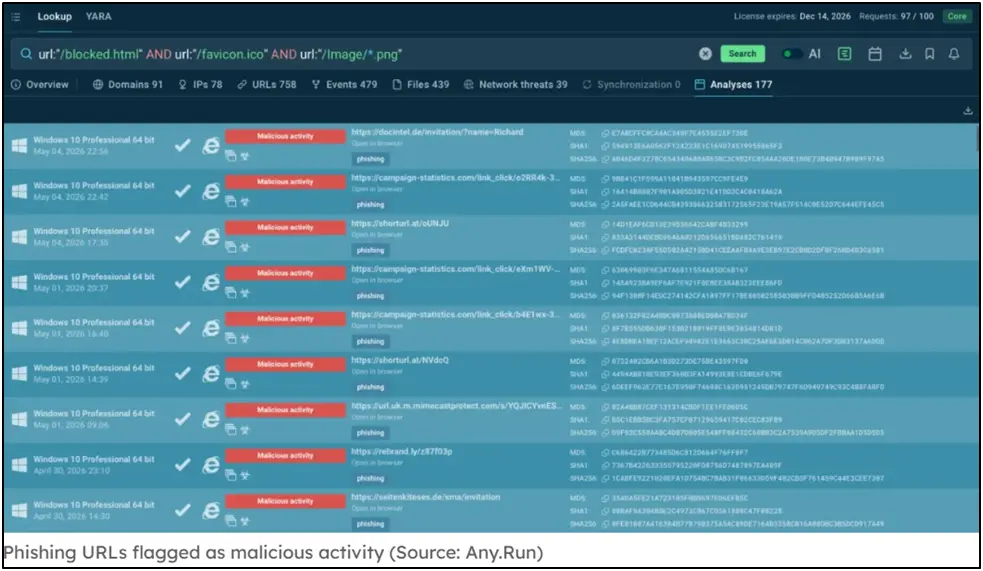The height and width of the screenshot is (571, 983).
Task: Click phishing tag on mimecastprotect row
Action: [x=371, y=433]
